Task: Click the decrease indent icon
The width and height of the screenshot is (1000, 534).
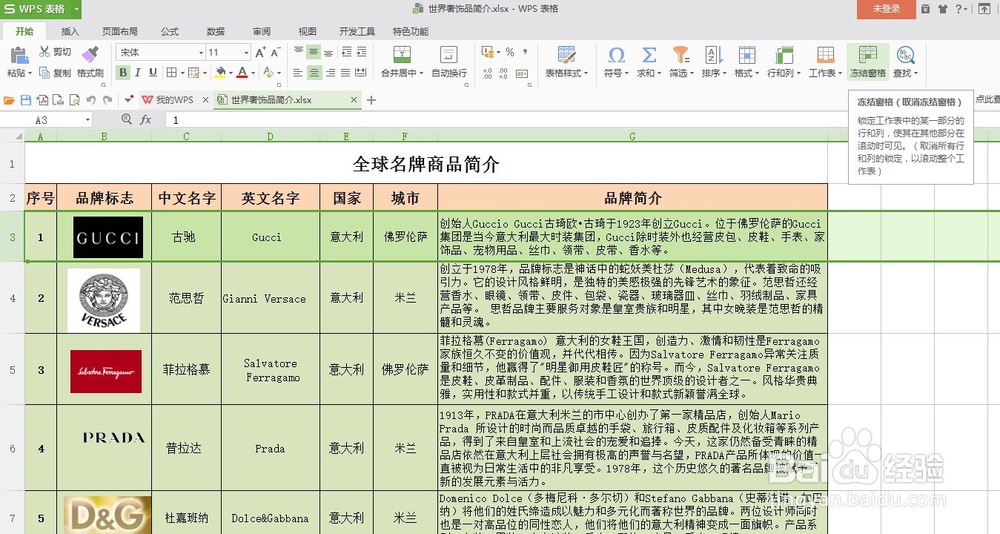Action: [x=346, y=52]
